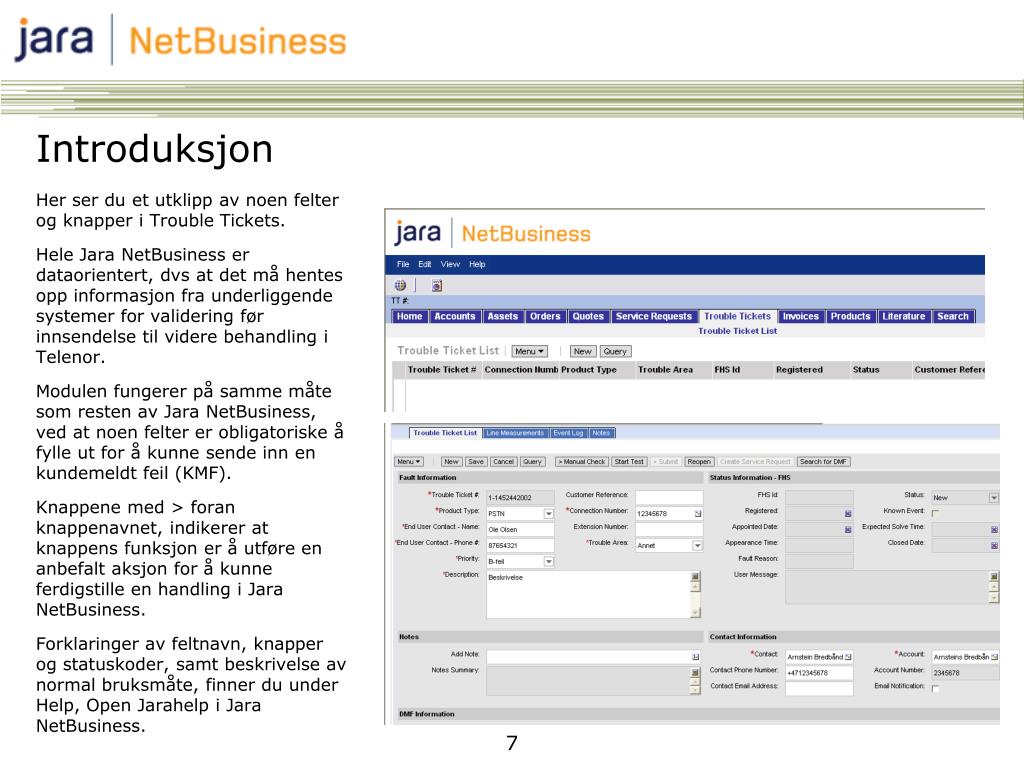Viewport: 1024px width, 768px height.
Task: Click the Customer Reference input field
Action: pos(669,497)
